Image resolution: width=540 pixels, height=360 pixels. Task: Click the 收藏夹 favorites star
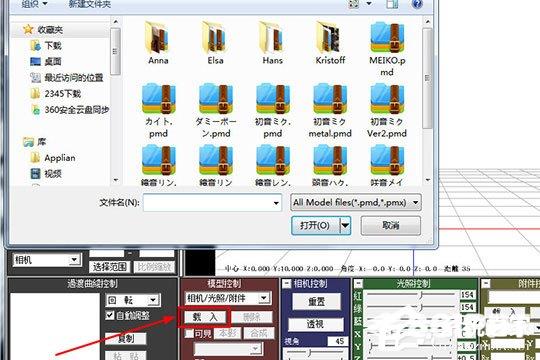28,29
